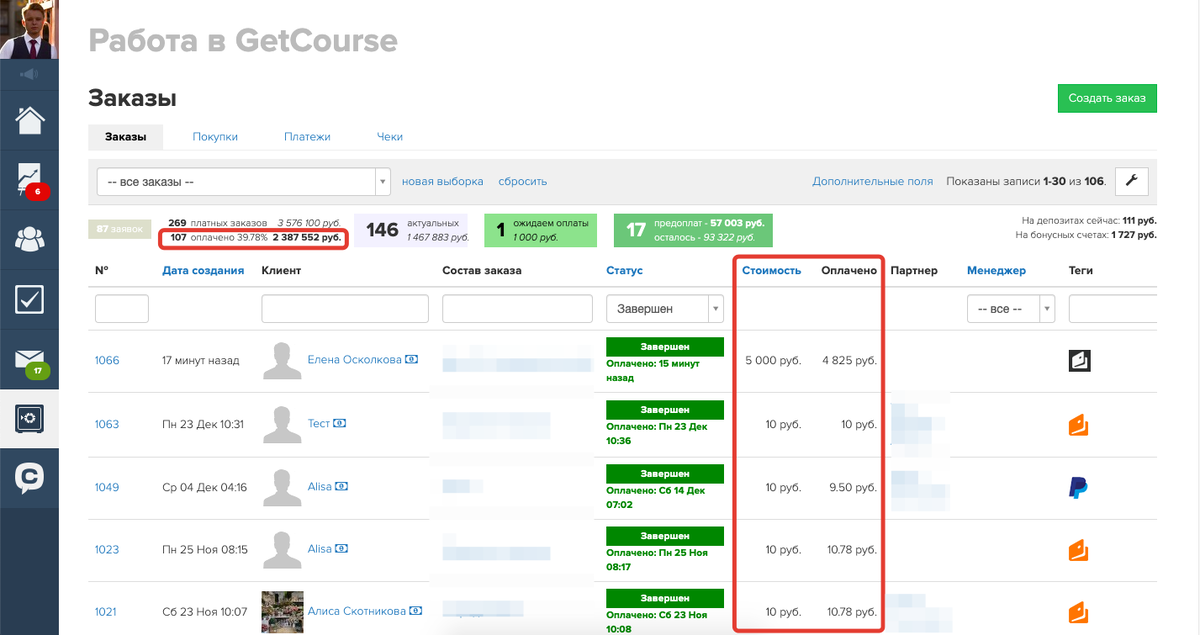Expand the 'все заказы' dropdown
The height and width of the screenshot is (635, 1200).
[243, 182]
